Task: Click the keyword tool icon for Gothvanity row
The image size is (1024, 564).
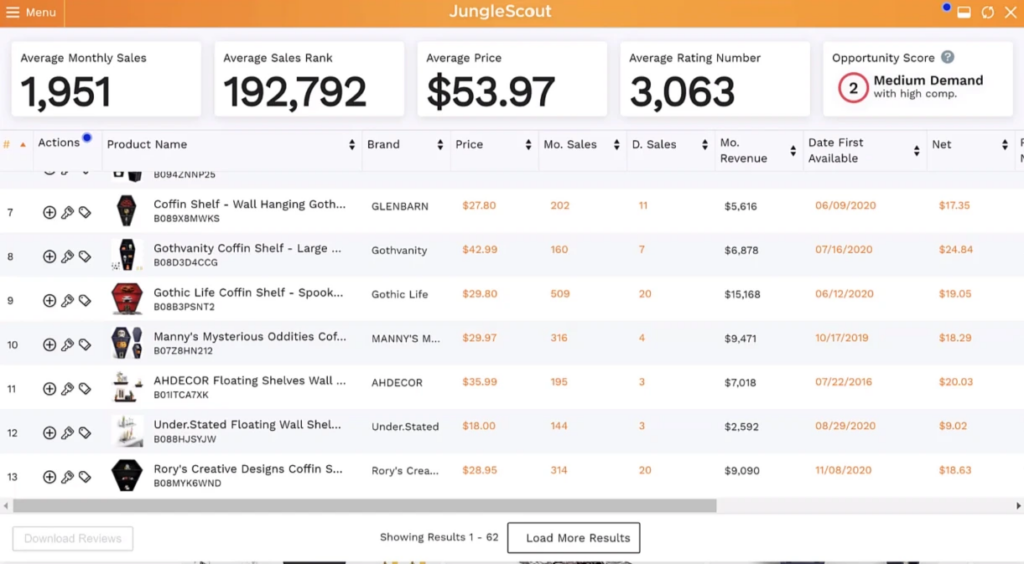Action: click(x=67, y=257)
